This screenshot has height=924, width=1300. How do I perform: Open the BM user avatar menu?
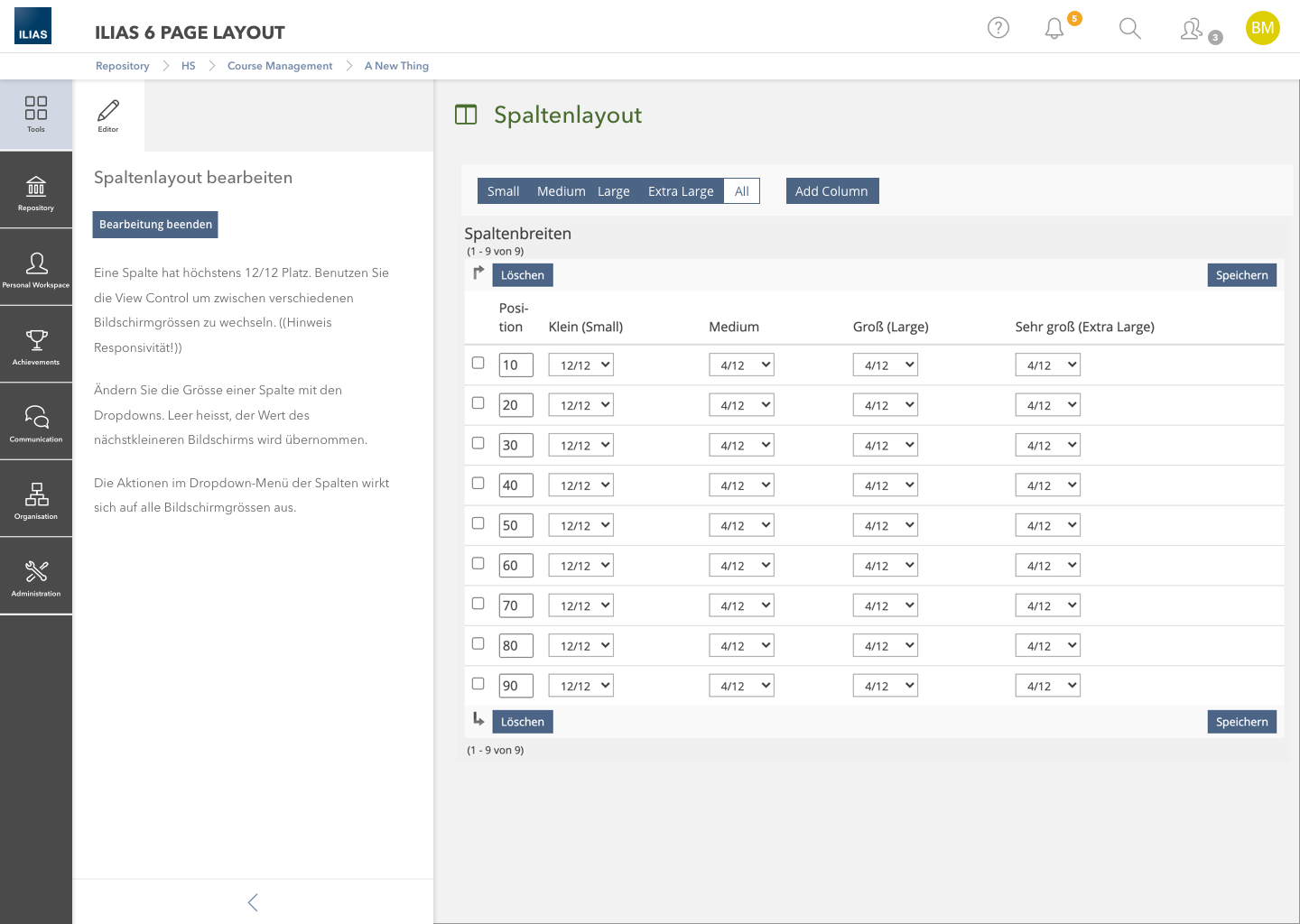click(x=1262, y=28)
